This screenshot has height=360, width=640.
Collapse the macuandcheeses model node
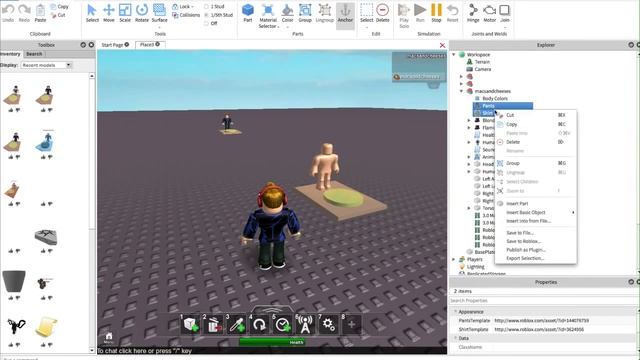coord(462,91)
